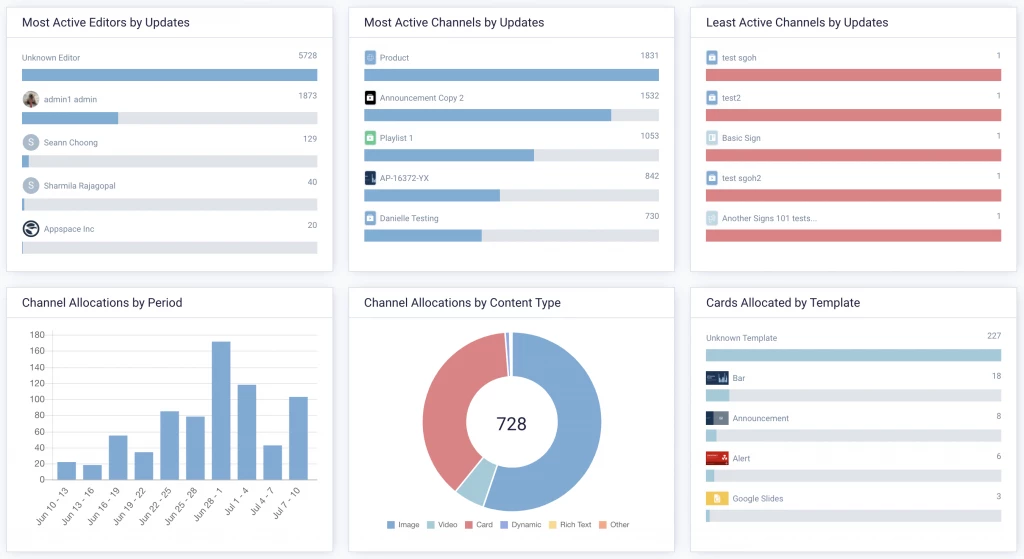Viewport: 1024px width, 559px height.
Task: Click the test sgoh2 channel icon
Action: click(712, 178)
